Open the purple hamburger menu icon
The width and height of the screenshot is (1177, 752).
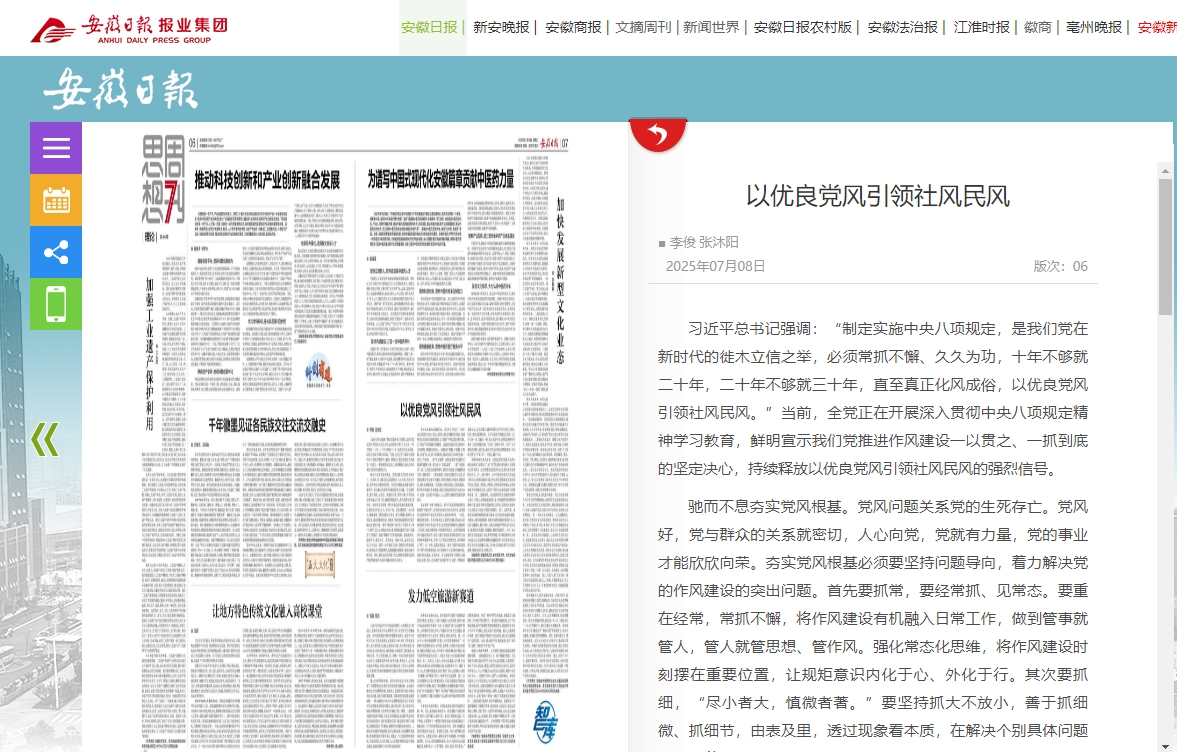tap(56, 148)
